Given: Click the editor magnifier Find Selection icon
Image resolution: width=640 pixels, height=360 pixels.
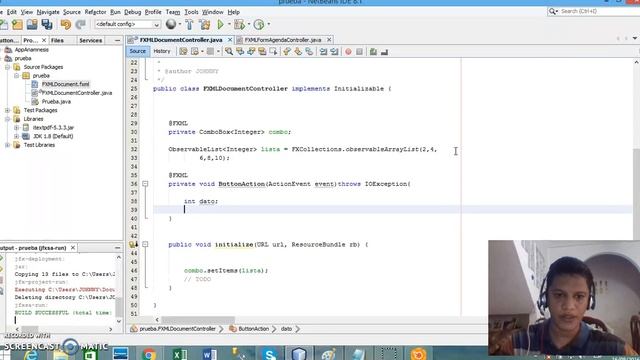Looking at the screenshot, I should (x=229, y=51).
